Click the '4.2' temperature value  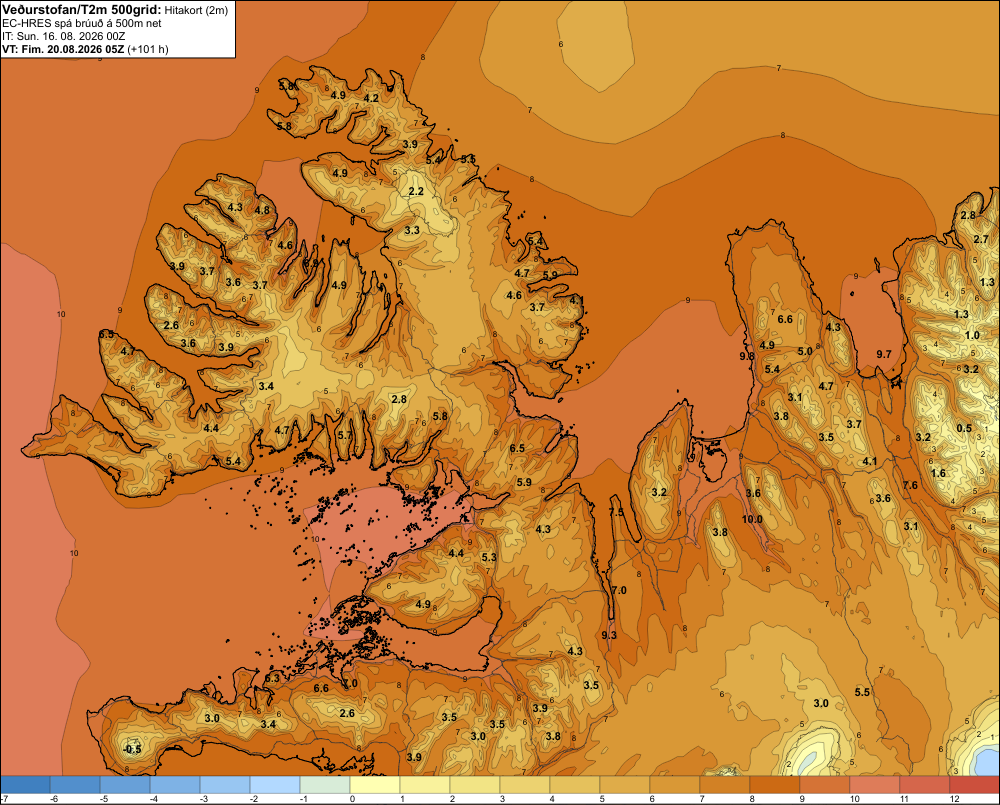(x=371, y=98)
